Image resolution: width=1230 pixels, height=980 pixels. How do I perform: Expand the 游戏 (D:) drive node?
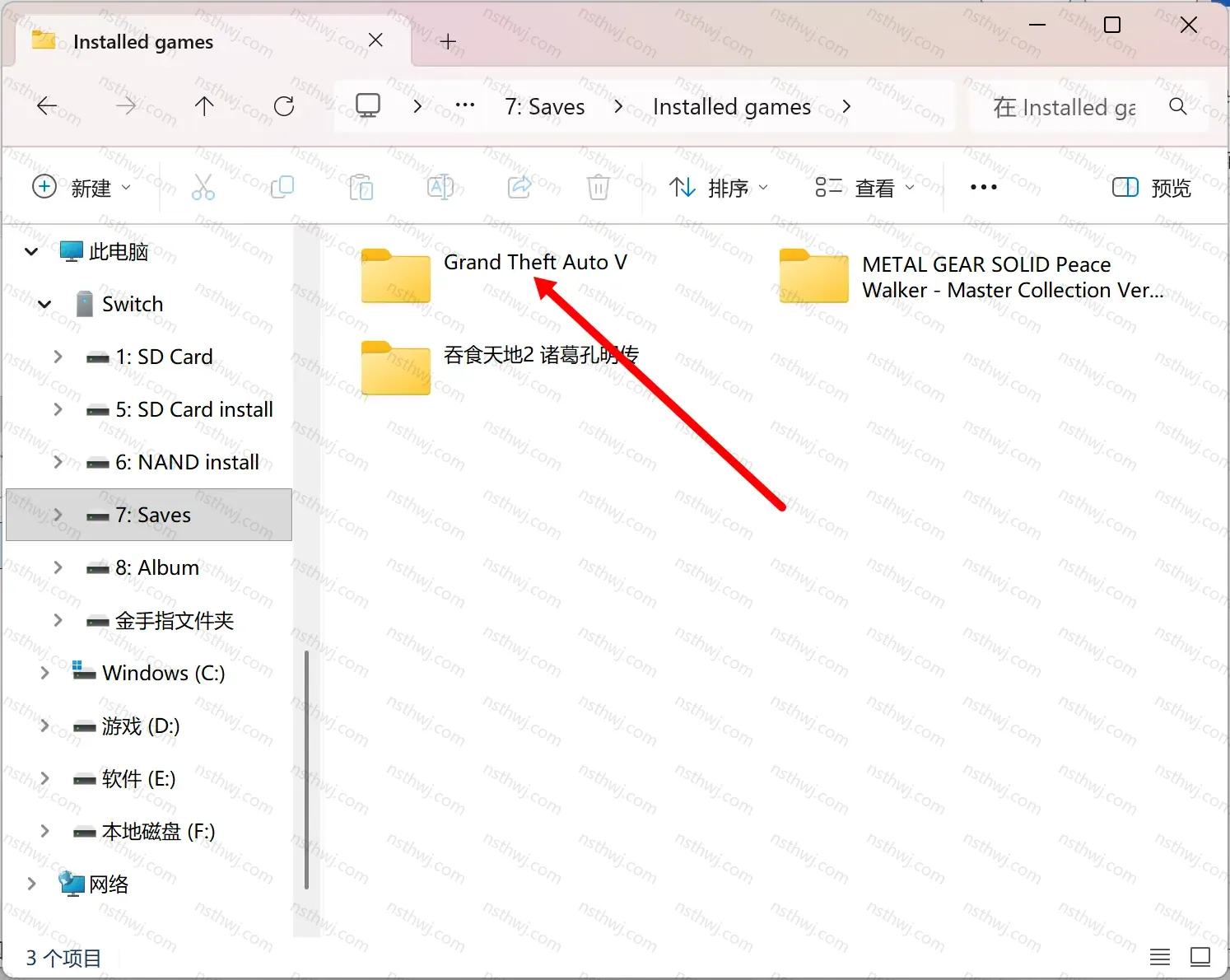pyautogui.click(x=44, y=726)
